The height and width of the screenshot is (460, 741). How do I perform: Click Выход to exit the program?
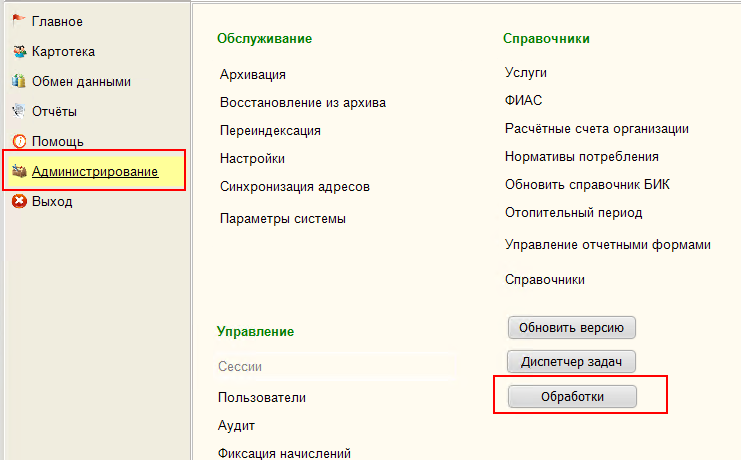(52, 202)
